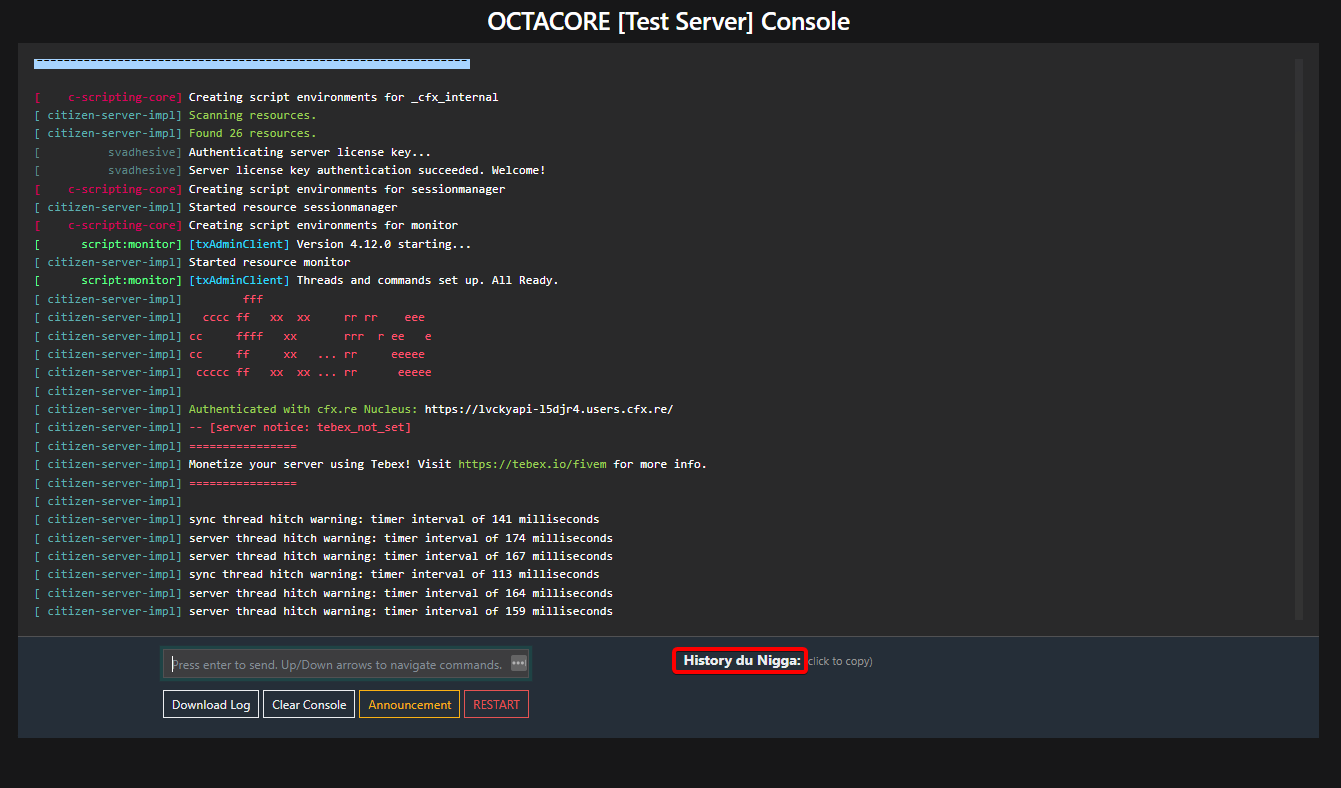The height and width of the screenshot is (788, 1341).
Task: Click the ellipsis icon in the command input
Action: click(518, 663)
